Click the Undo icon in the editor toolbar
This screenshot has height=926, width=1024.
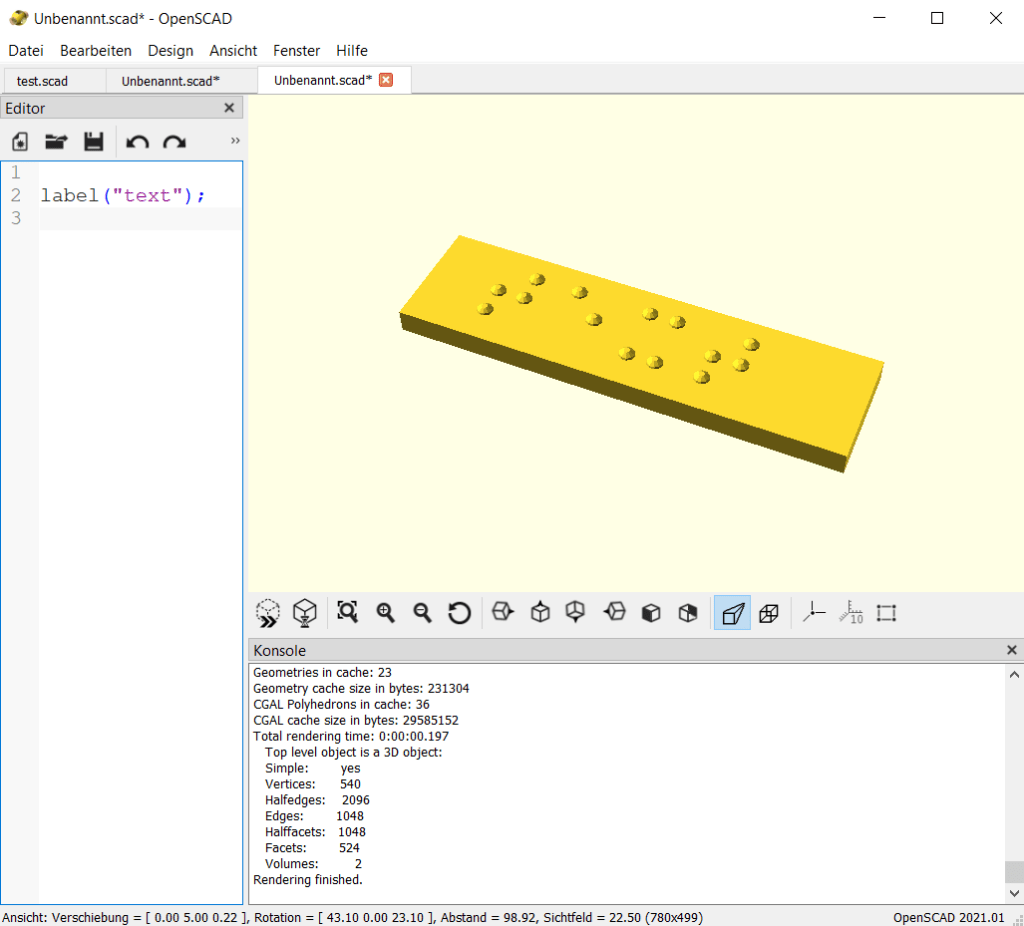(136, 141)
